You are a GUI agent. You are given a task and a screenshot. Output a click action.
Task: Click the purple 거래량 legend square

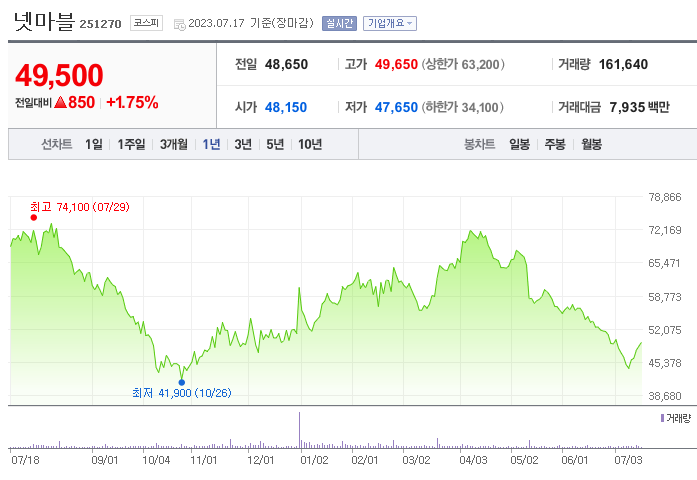pyautogui.click(x=662, y=418)
